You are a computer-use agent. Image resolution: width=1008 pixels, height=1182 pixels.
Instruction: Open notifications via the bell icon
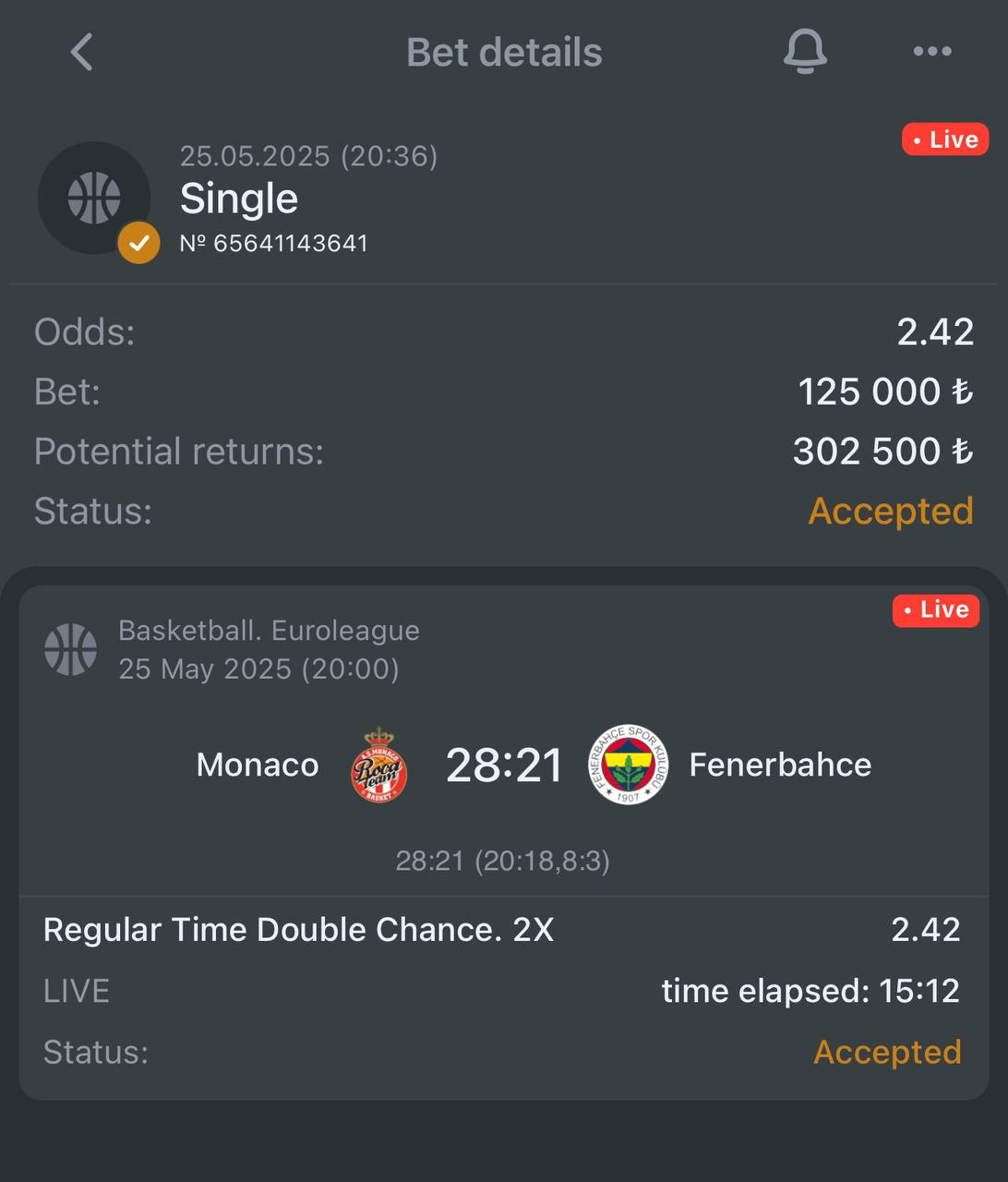[805, 51]
